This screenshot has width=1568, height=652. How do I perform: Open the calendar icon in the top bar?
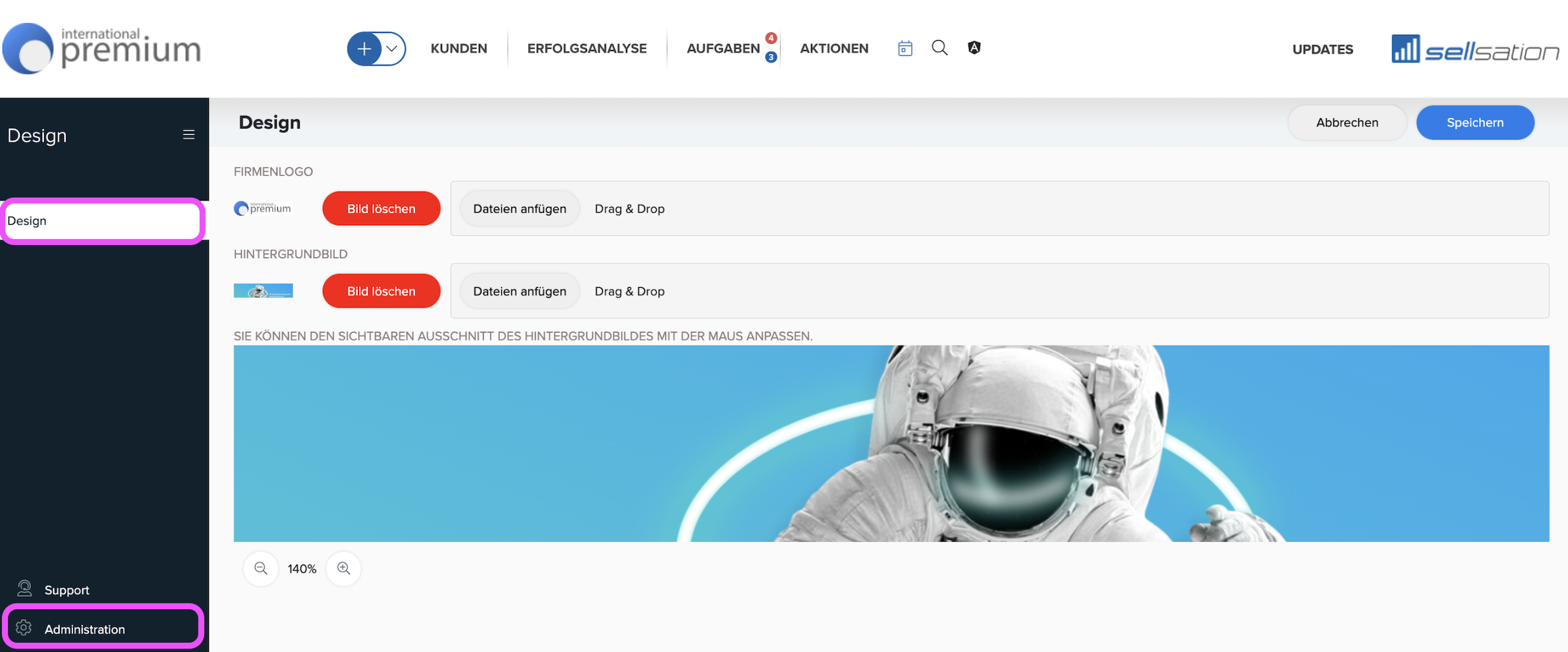[x=905, y=48]
